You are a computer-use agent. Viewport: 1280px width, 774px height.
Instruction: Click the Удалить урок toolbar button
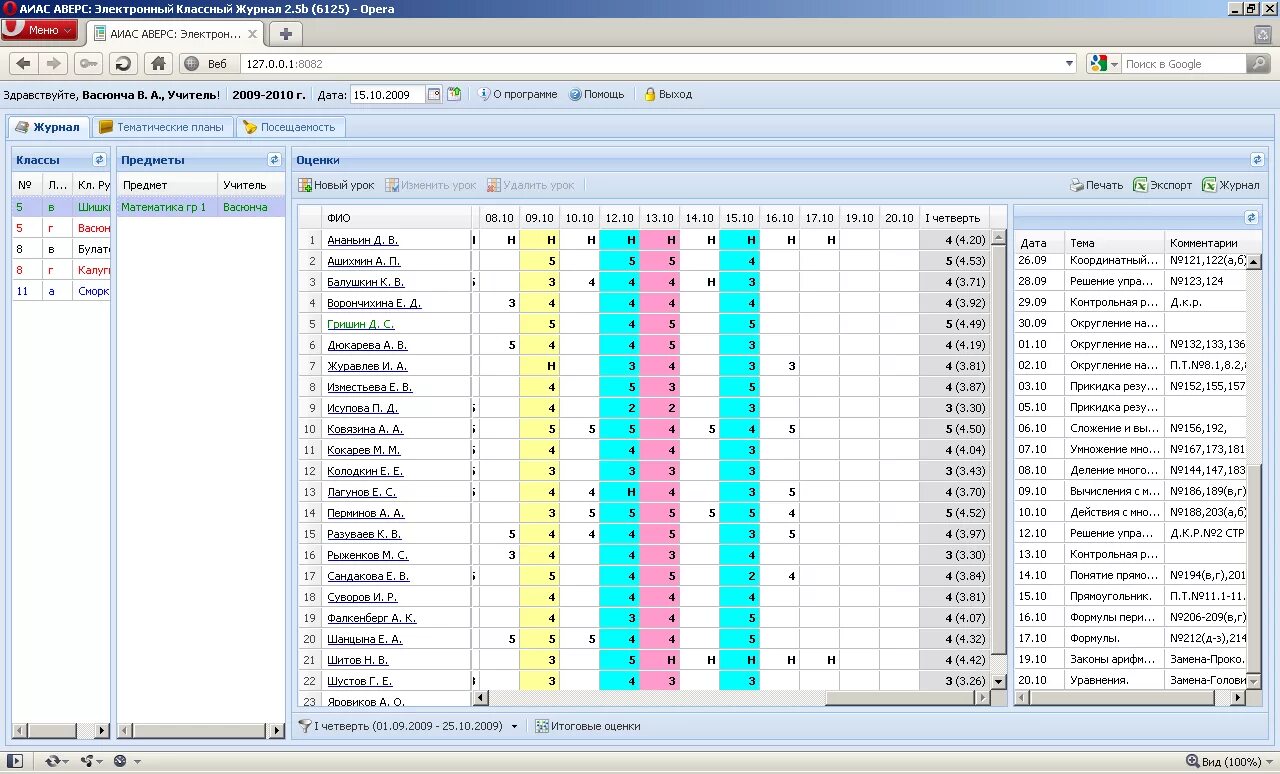(x=531, y=185)
